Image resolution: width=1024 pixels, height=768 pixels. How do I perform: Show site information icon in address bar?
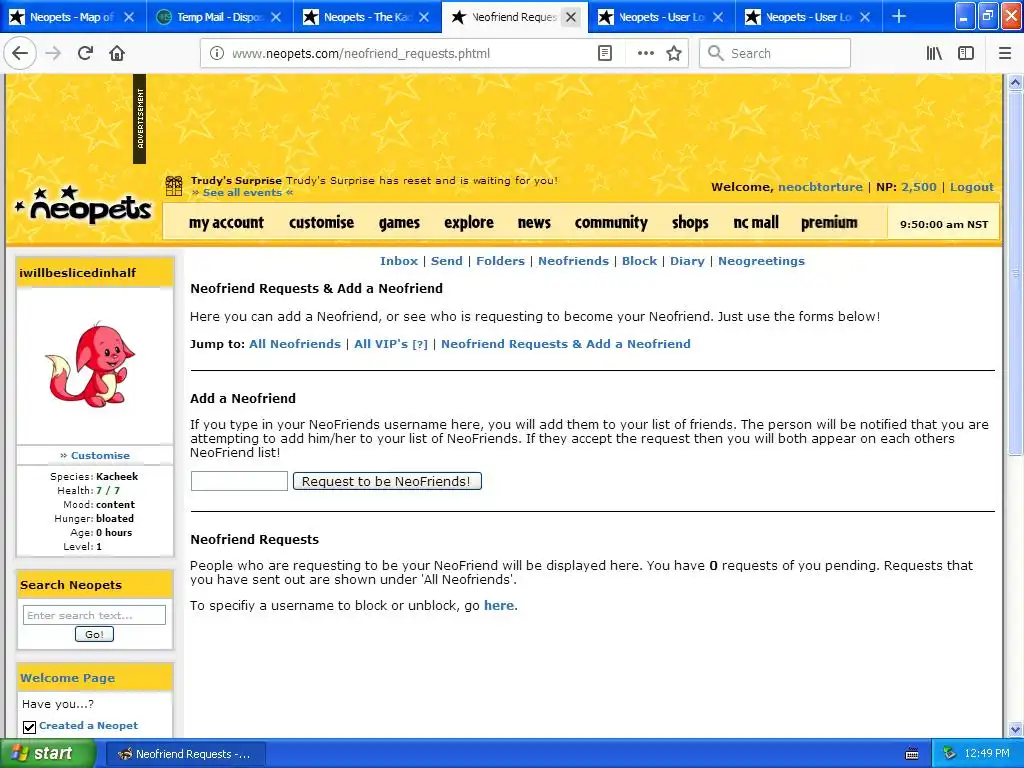coord(217,54)
